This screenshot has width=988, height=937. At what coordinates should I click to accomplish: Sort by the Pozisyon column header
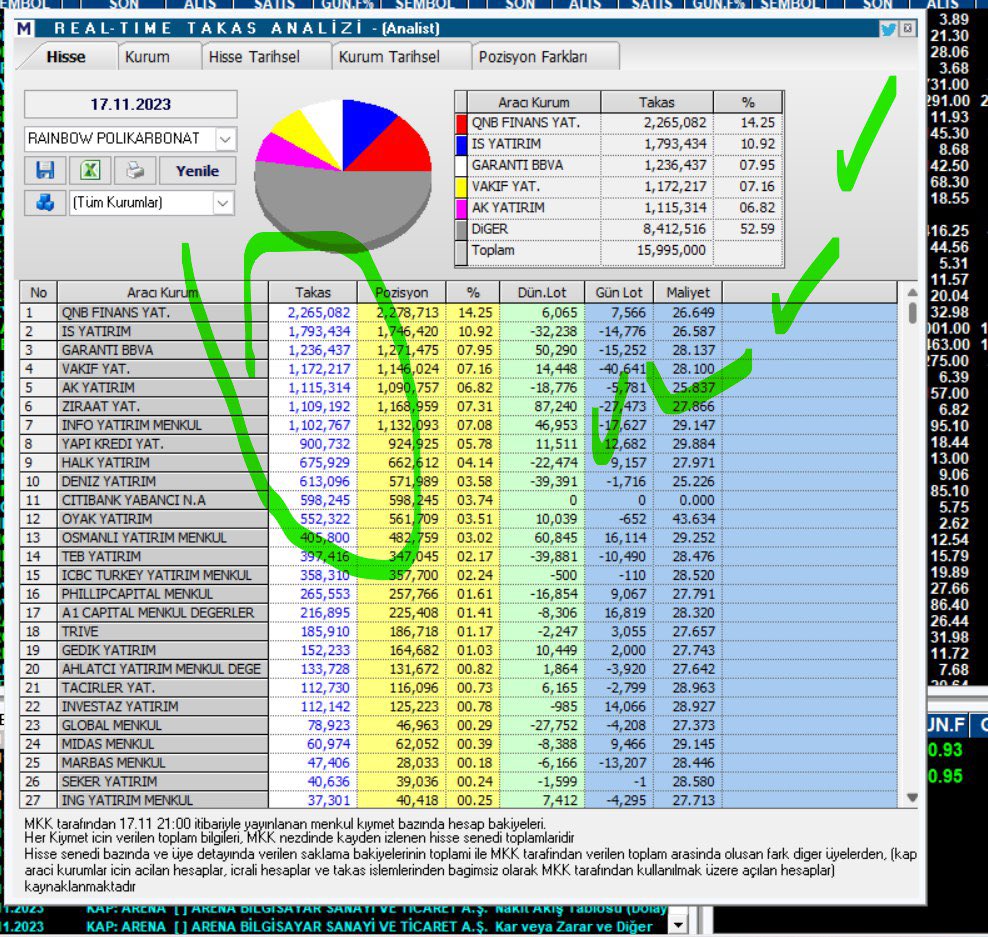(x=401, y=292)
